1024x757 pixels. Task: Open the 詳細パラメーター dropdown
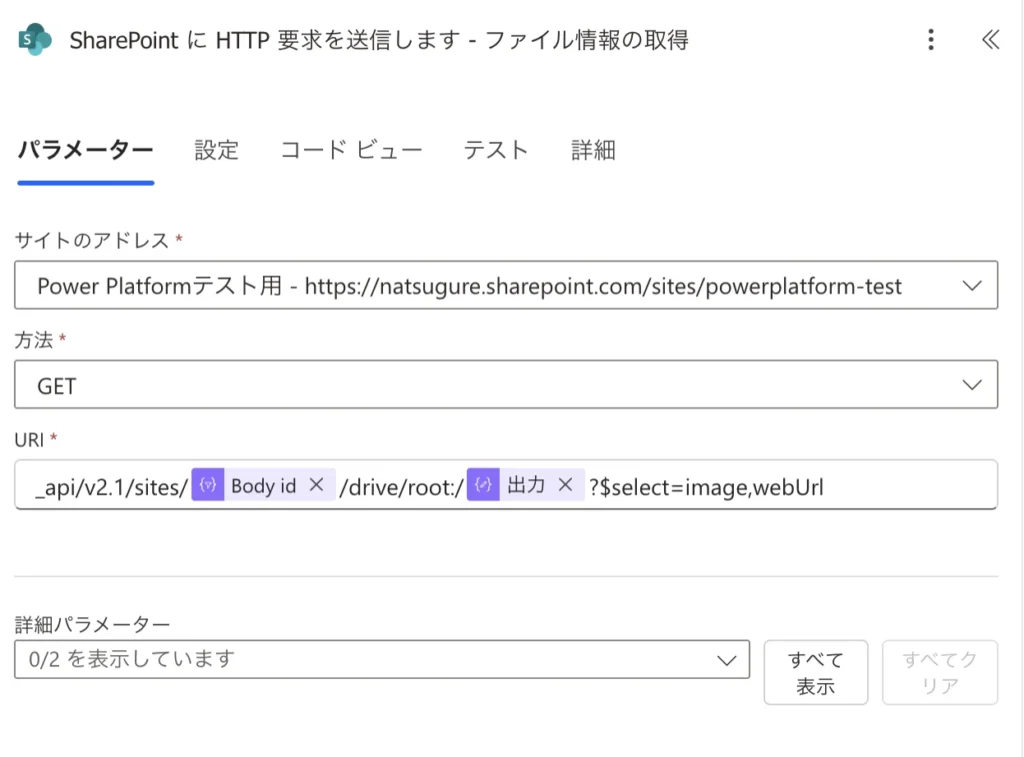coord(382,660)
